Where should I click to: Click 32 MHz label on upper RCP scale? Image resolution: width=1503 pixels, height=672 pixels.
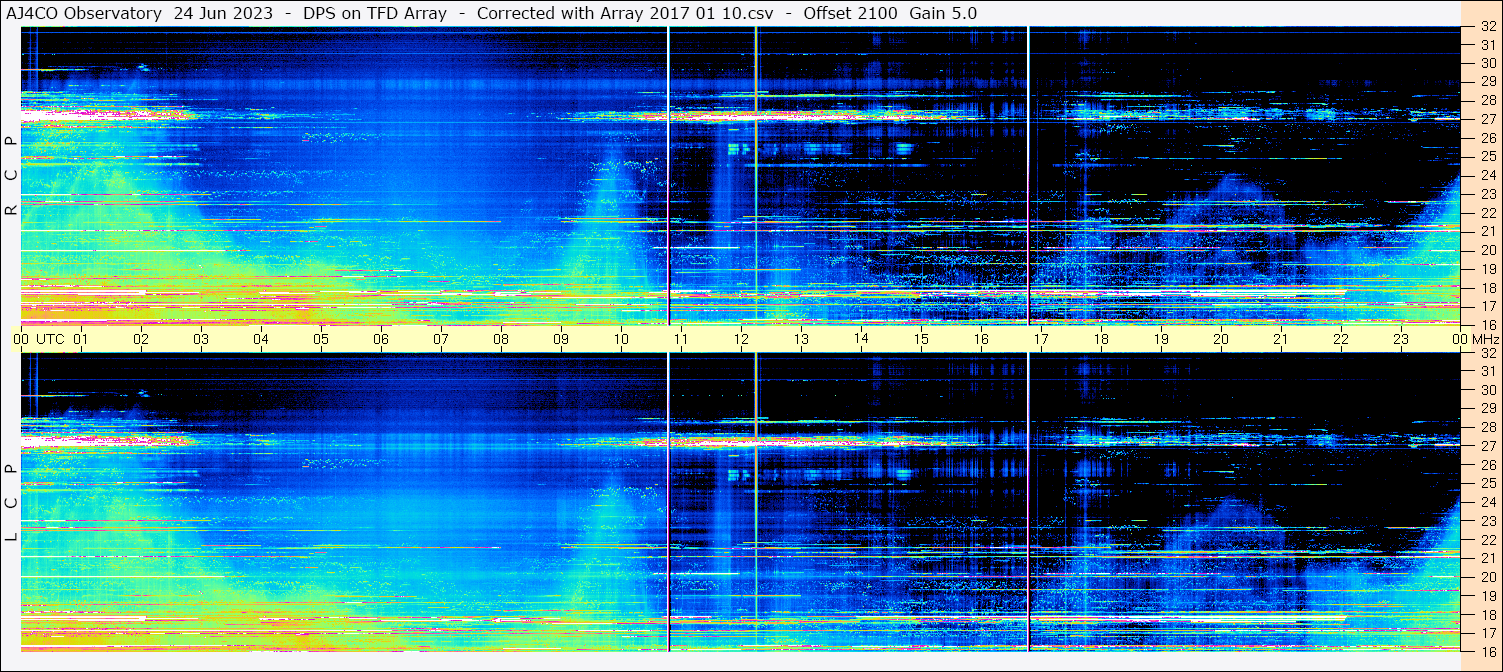pos(1487,27)
